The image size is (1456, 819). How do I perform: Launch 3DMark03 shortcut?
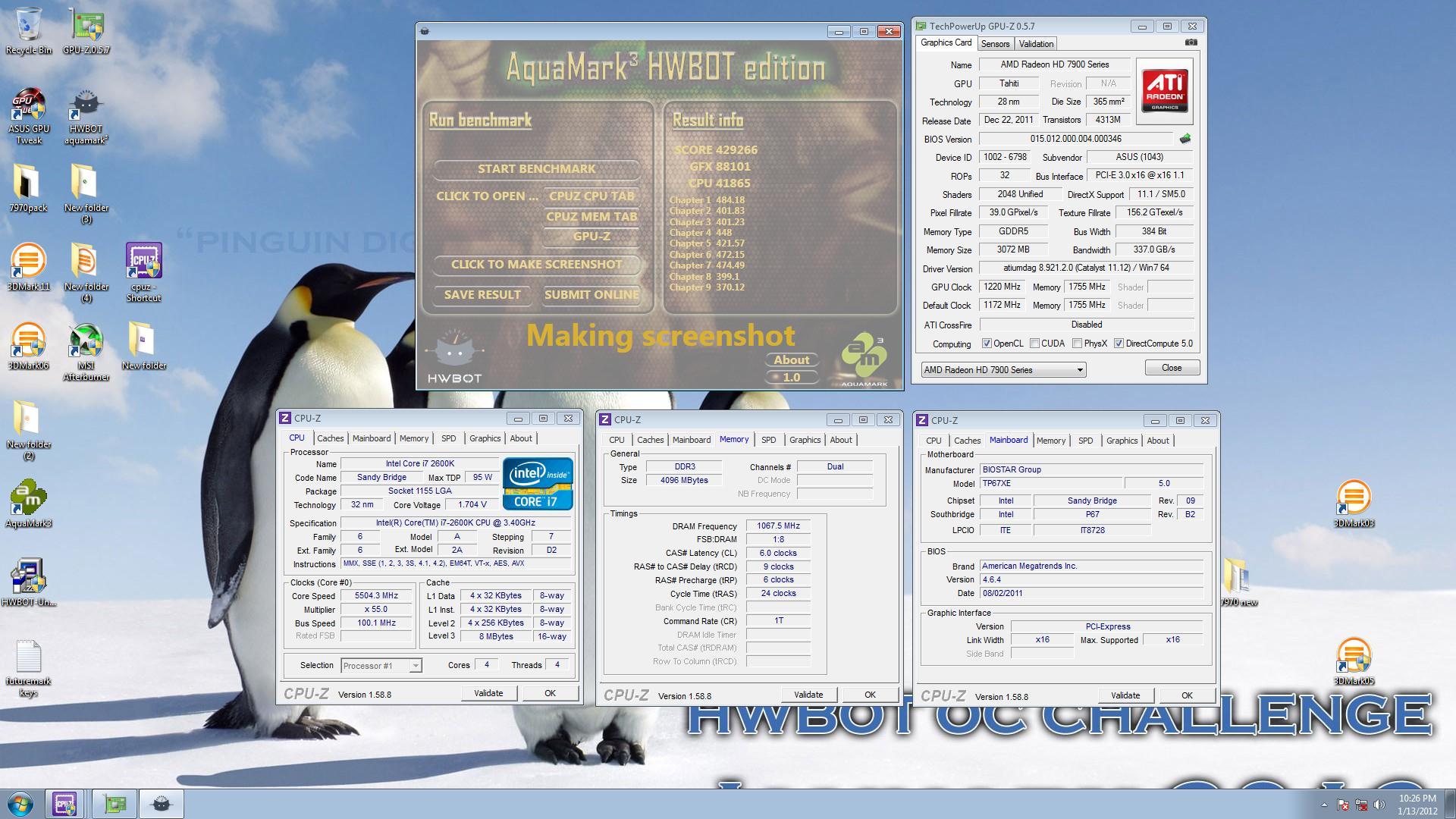[x=1354, y=504]
